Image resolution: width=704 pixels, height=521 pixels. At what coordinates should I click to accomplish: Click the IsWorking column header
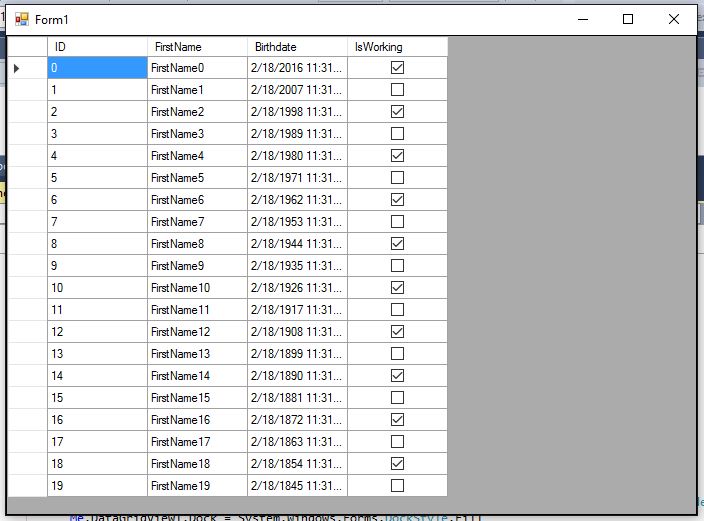click(397, 47)
